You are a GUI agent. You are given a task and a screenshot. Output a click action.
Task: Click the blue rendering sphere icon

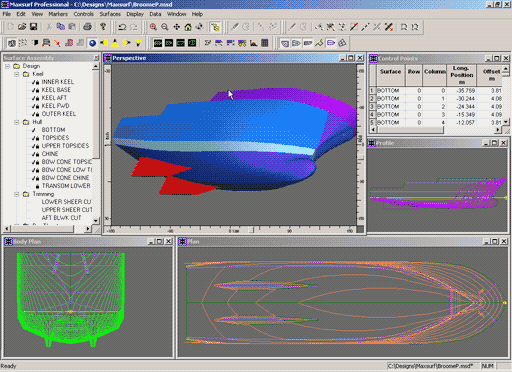pyautogui.click(x=92, y=43)
